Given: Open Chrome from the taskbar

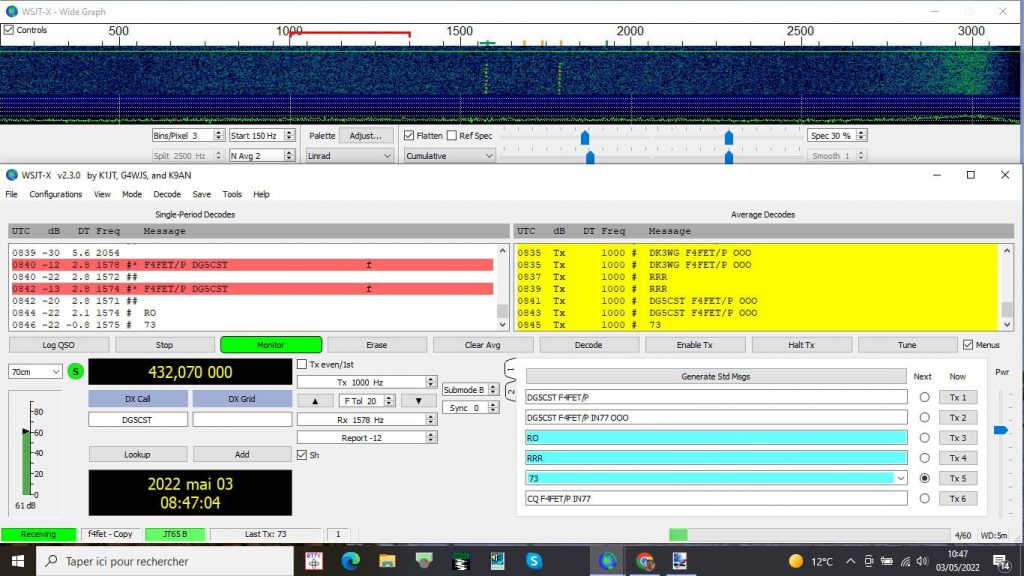Looking at the screenshot, I should (x=645, y=561).
